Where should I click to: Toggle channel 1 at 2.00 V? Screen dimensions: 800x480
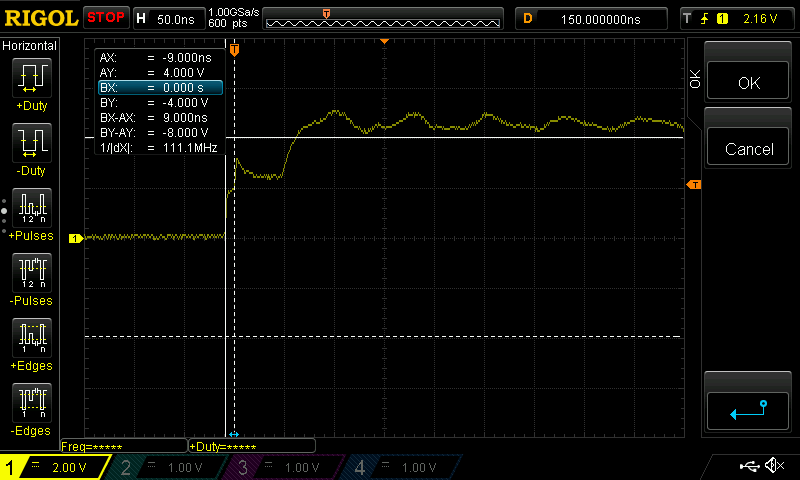click(55, 467)
